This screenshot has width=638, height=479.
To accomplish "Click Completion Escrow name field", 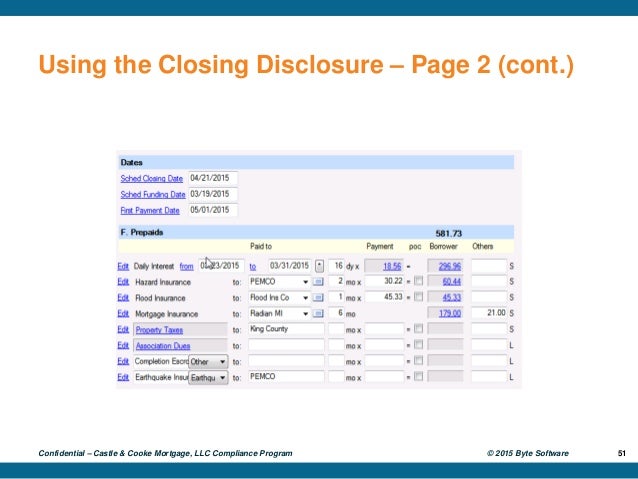I will [161, 361].
